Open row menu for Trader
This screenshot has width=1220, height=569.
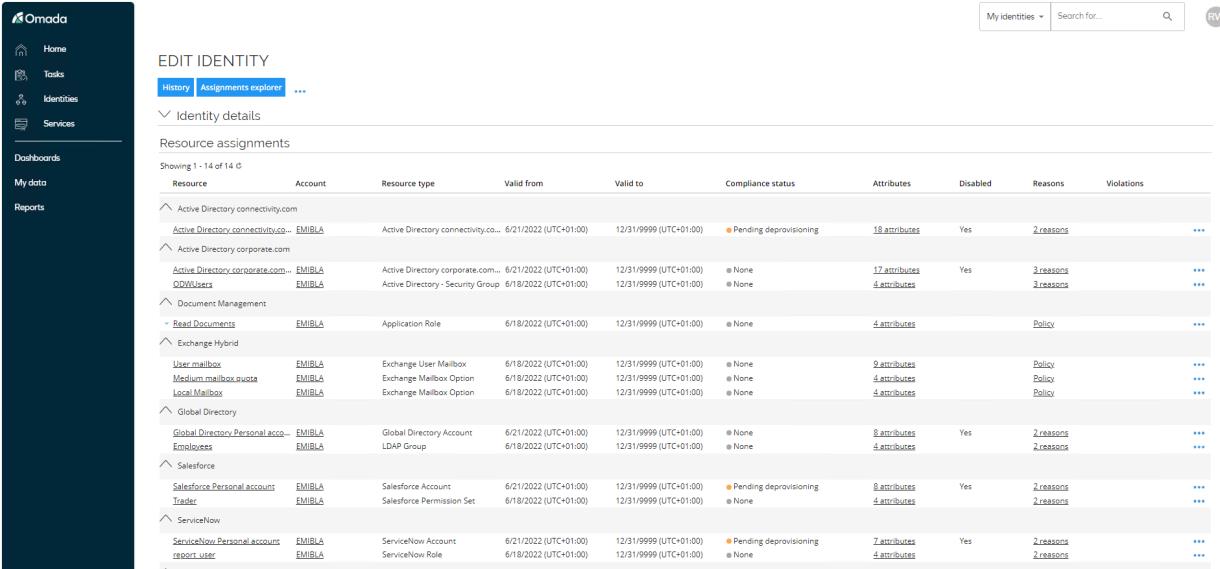pyautogui.click(x=1199, y=501)
